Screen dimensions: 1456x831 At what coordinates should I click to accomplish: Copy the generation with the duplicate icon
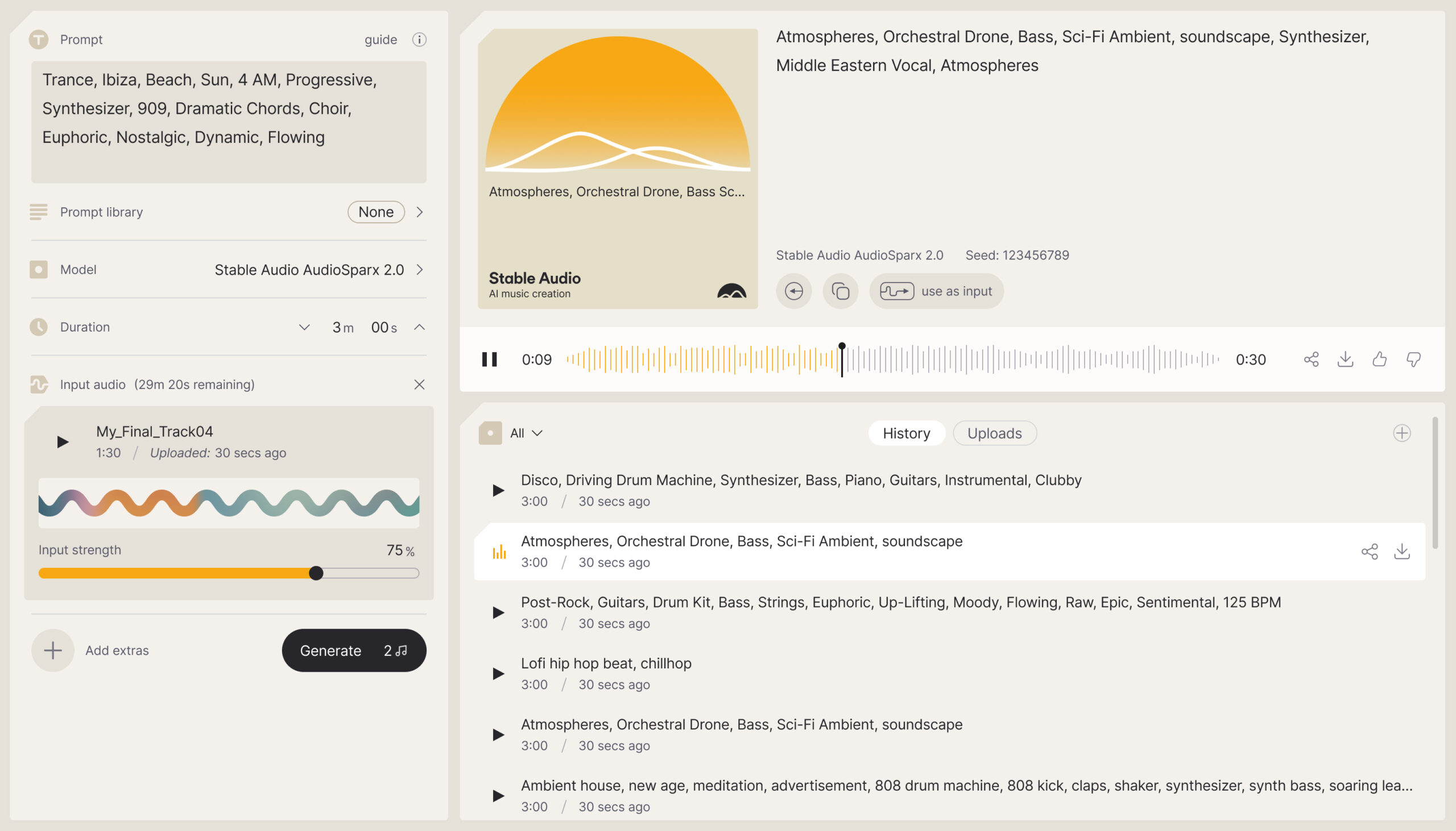pyautogui.click(x=839, y=291)
